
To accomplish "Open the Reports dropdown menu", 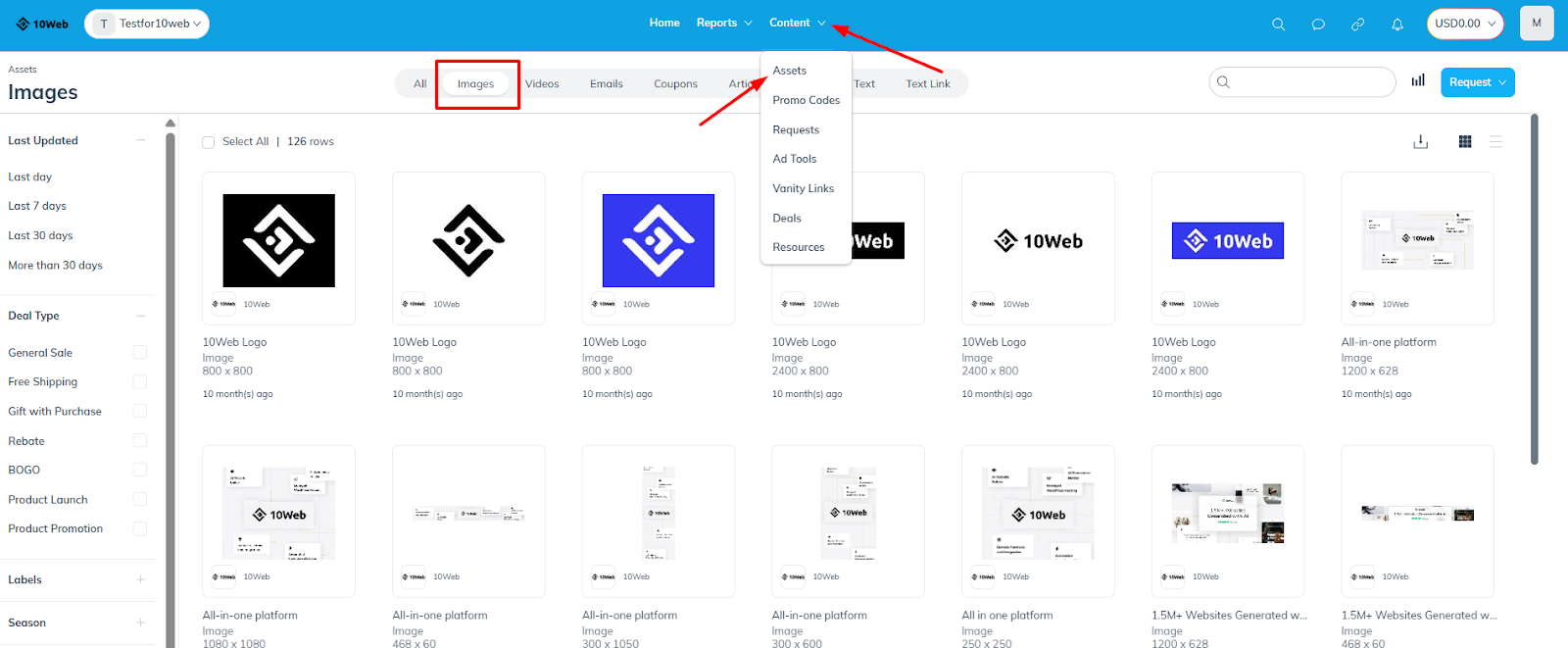I will click(724, 23).
